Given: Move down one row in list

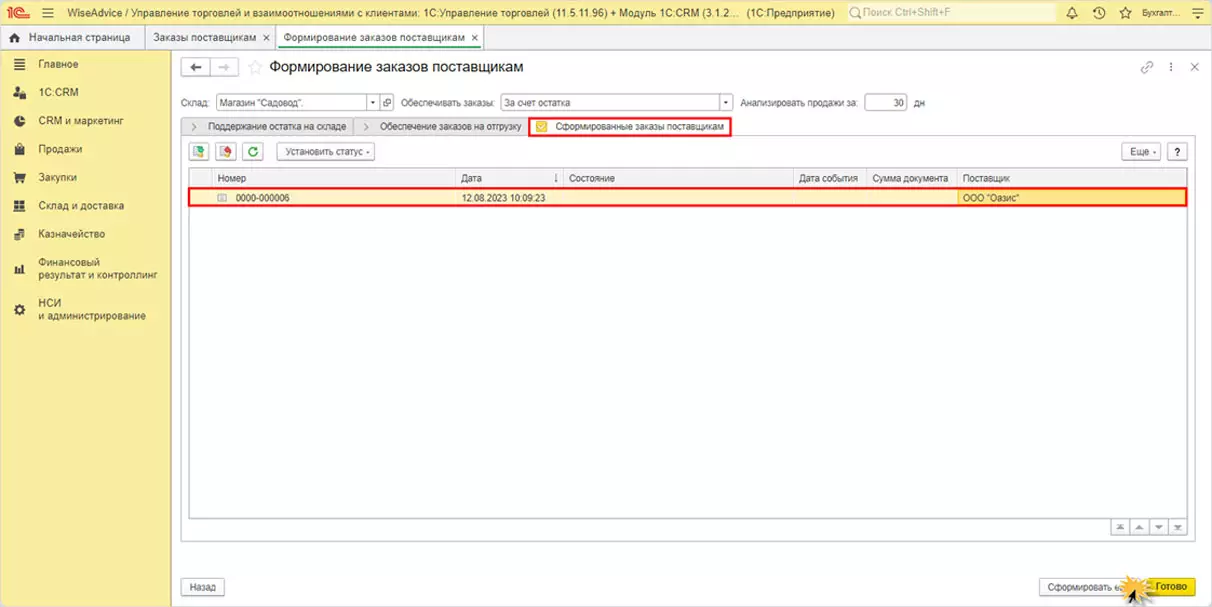Looking at the screenshot, I should [1158, 527].
